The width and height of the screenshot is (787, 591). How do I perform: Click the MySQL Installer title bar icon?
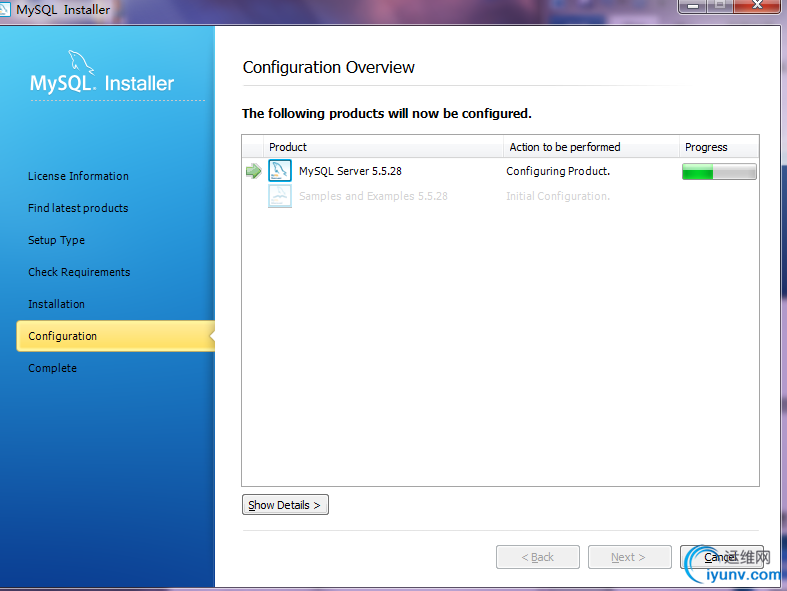[x=5, y=10]
